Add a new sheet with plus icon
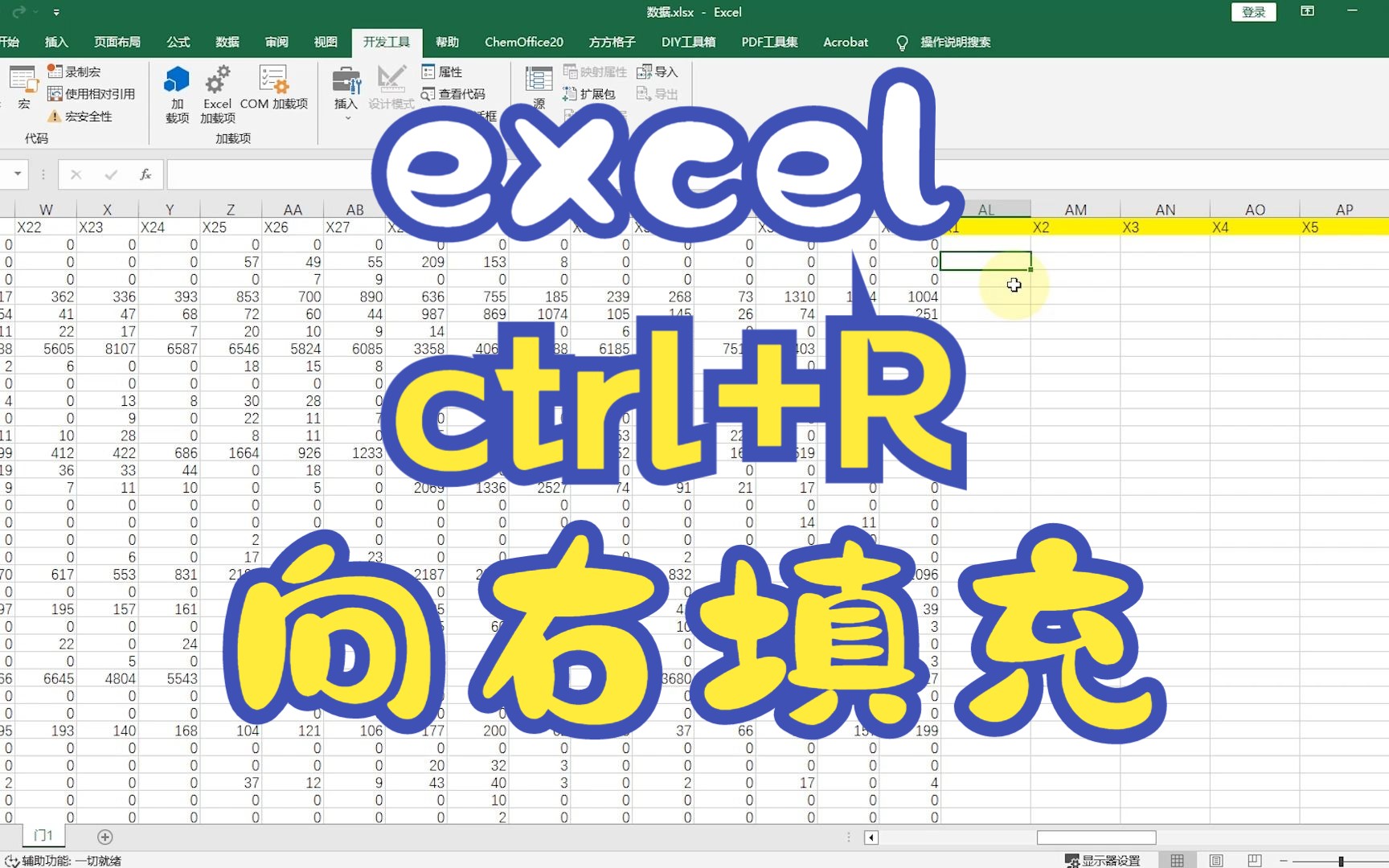Screen dimensions: 1389x868 click(x=104, y=837)
